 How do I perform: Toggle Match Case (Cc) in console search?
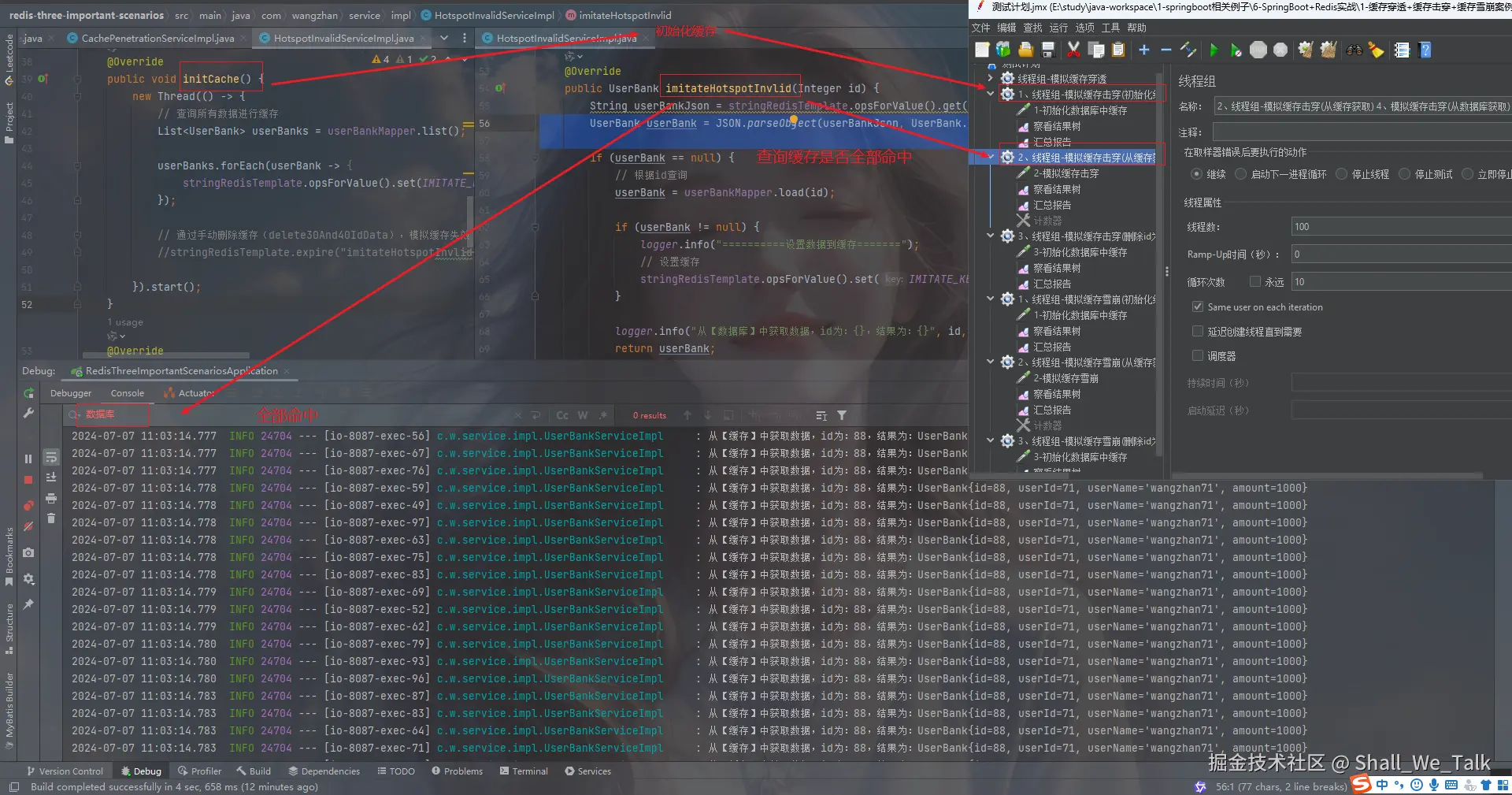pyautogui.click(x=562, y=415)
